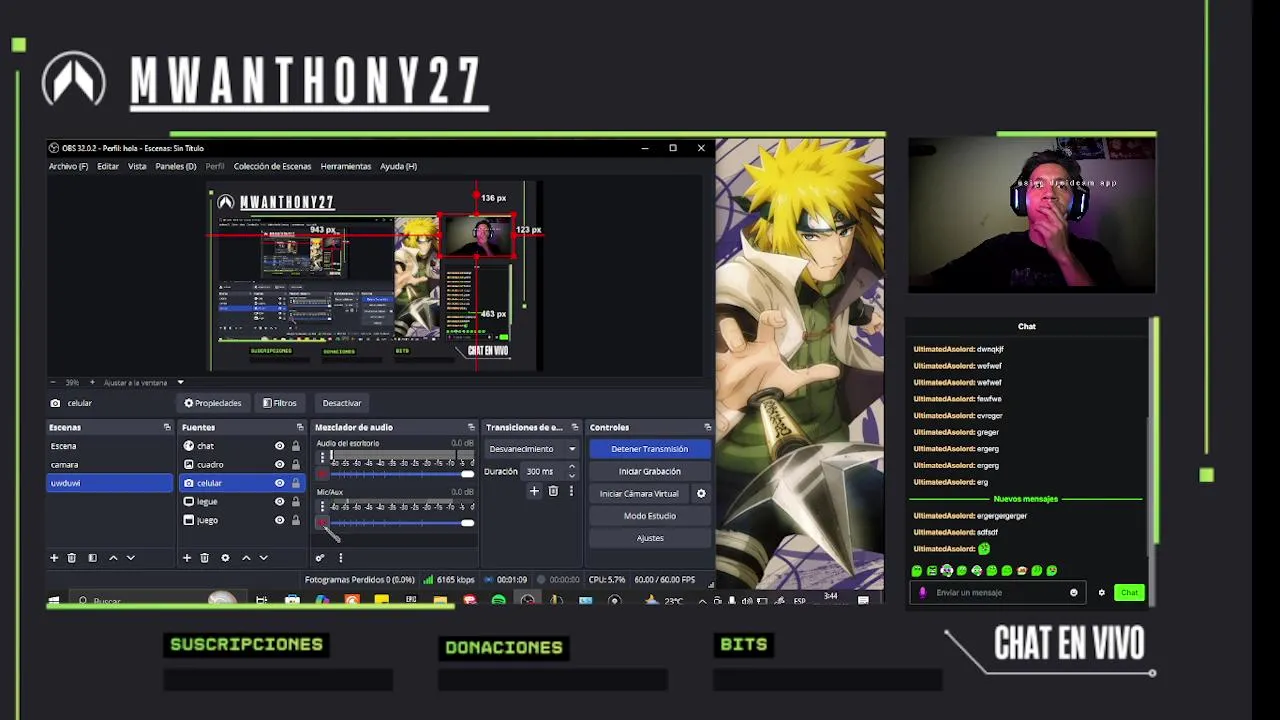Open advanced audio properties gear icon
Viewport: 1280px width, 720px height.
coord(320,558)
